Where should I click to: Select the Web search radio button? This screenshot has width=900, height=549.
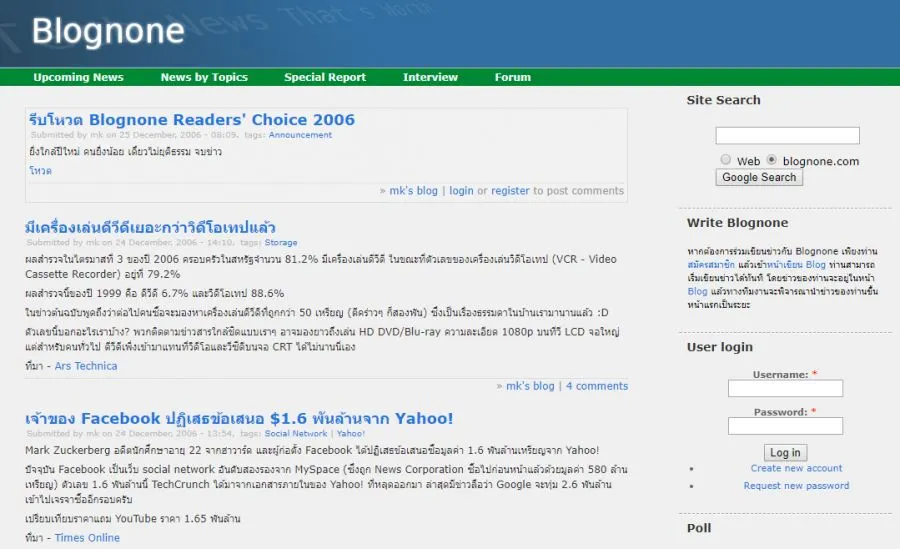(726, 160)
